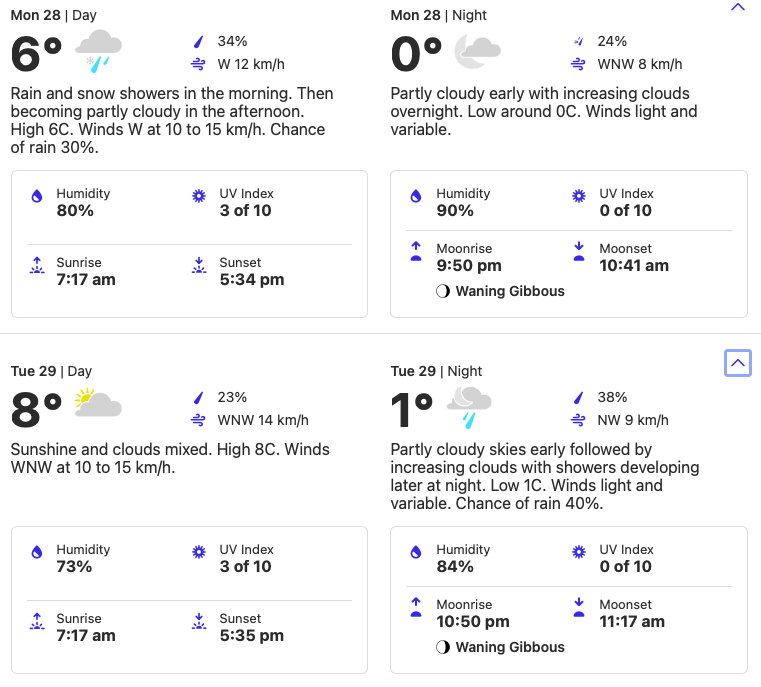Click the Tue 29 night moonset icon

click(x=579, y=608)
